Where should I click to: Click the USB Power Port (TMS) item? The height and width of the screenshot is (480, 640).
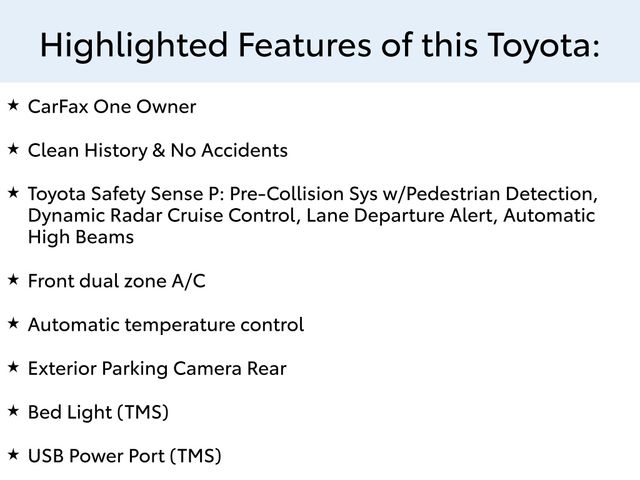click(x=124, y=456)
